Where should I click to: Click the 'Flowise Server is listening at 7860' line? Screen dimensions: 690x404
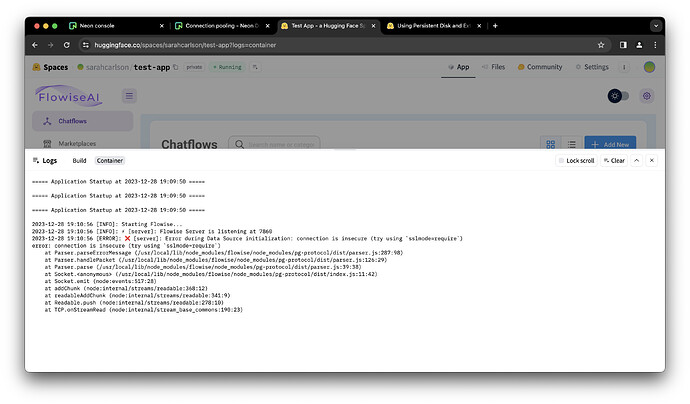152,231
